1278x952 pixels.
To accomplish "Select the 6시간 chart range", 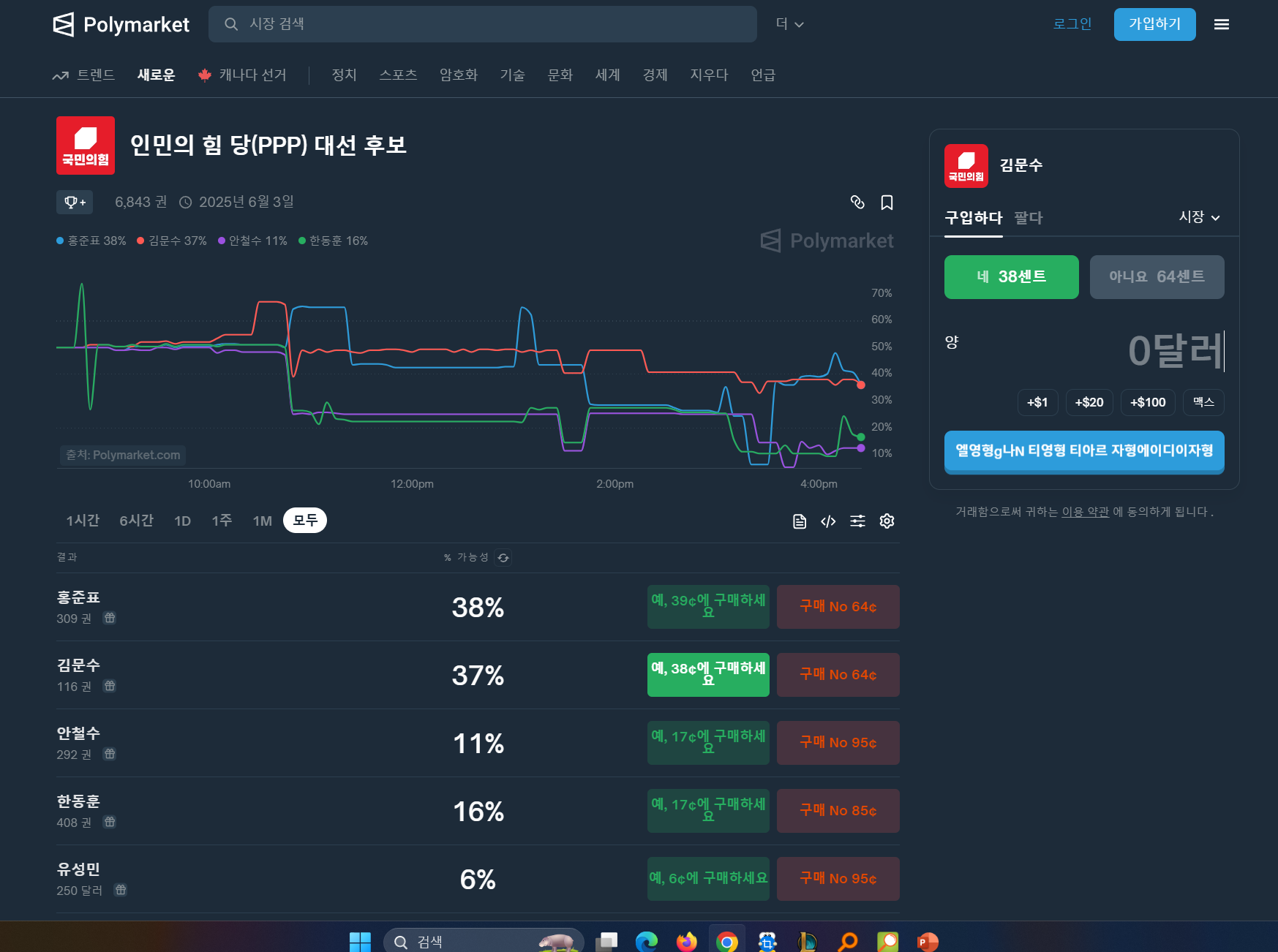I will [137, 521].
